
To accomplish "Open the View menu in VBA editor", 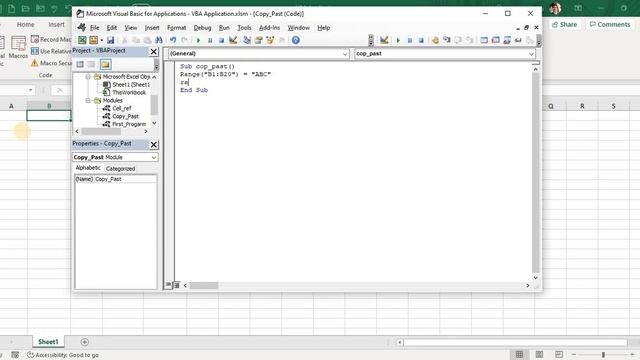I will click(x=131, y=28).
